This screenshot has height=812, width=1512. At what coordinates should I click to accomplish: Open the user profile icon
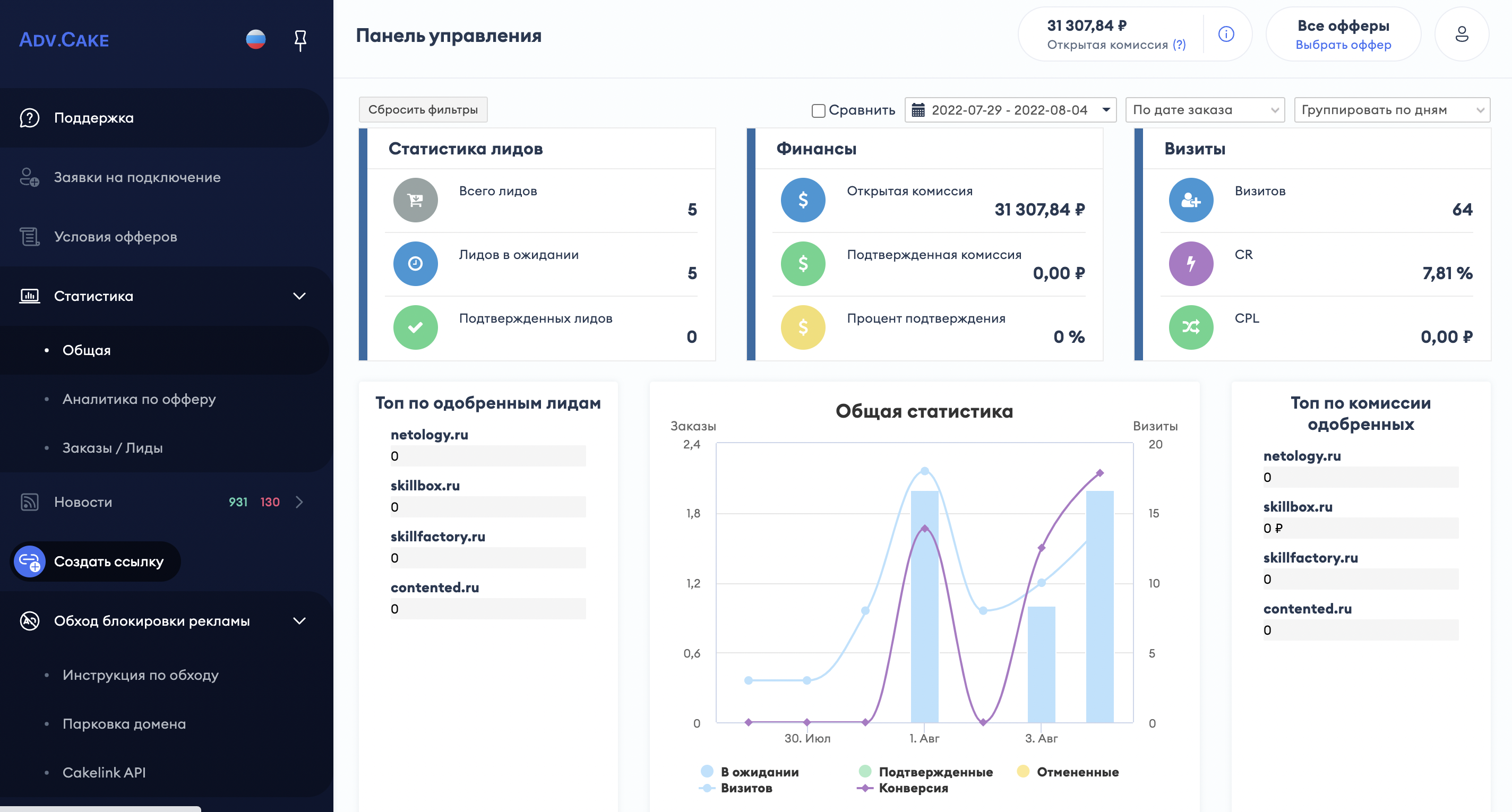pyautogui.click(x=1462, y=34)
